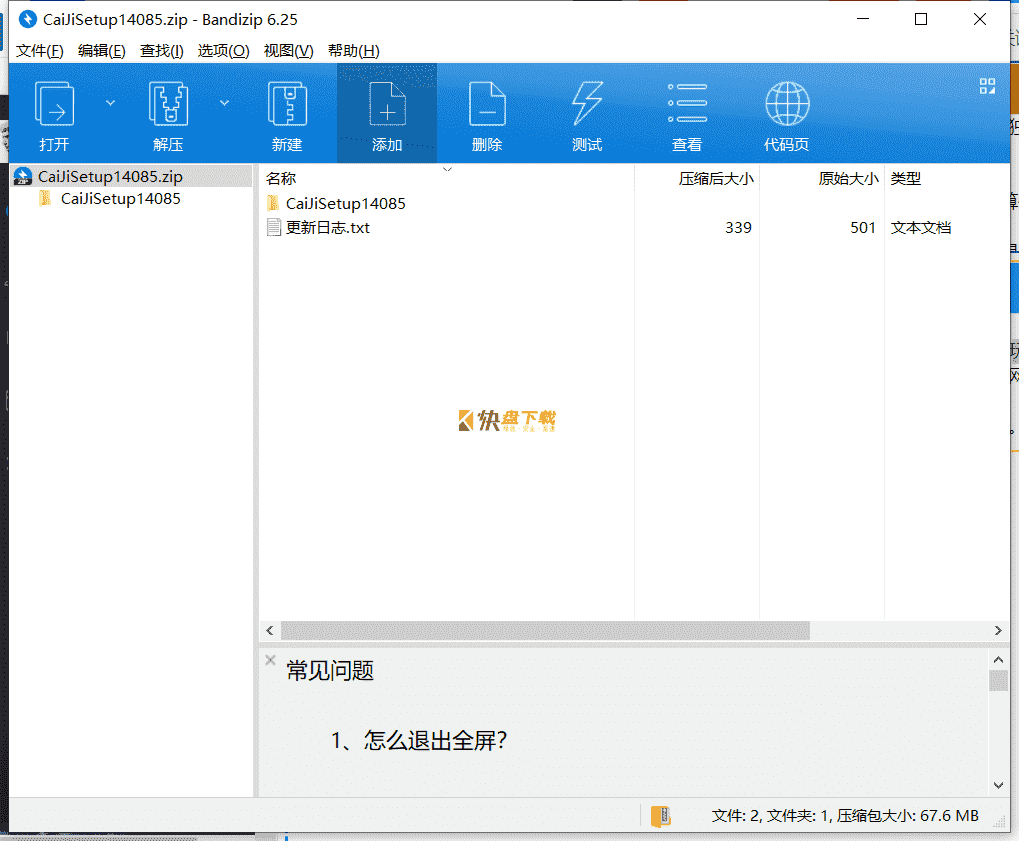This screenshot has width=1019, height=841.
Task: Click the horizontal scrollbar right arrow
Action: pos(998,630)
